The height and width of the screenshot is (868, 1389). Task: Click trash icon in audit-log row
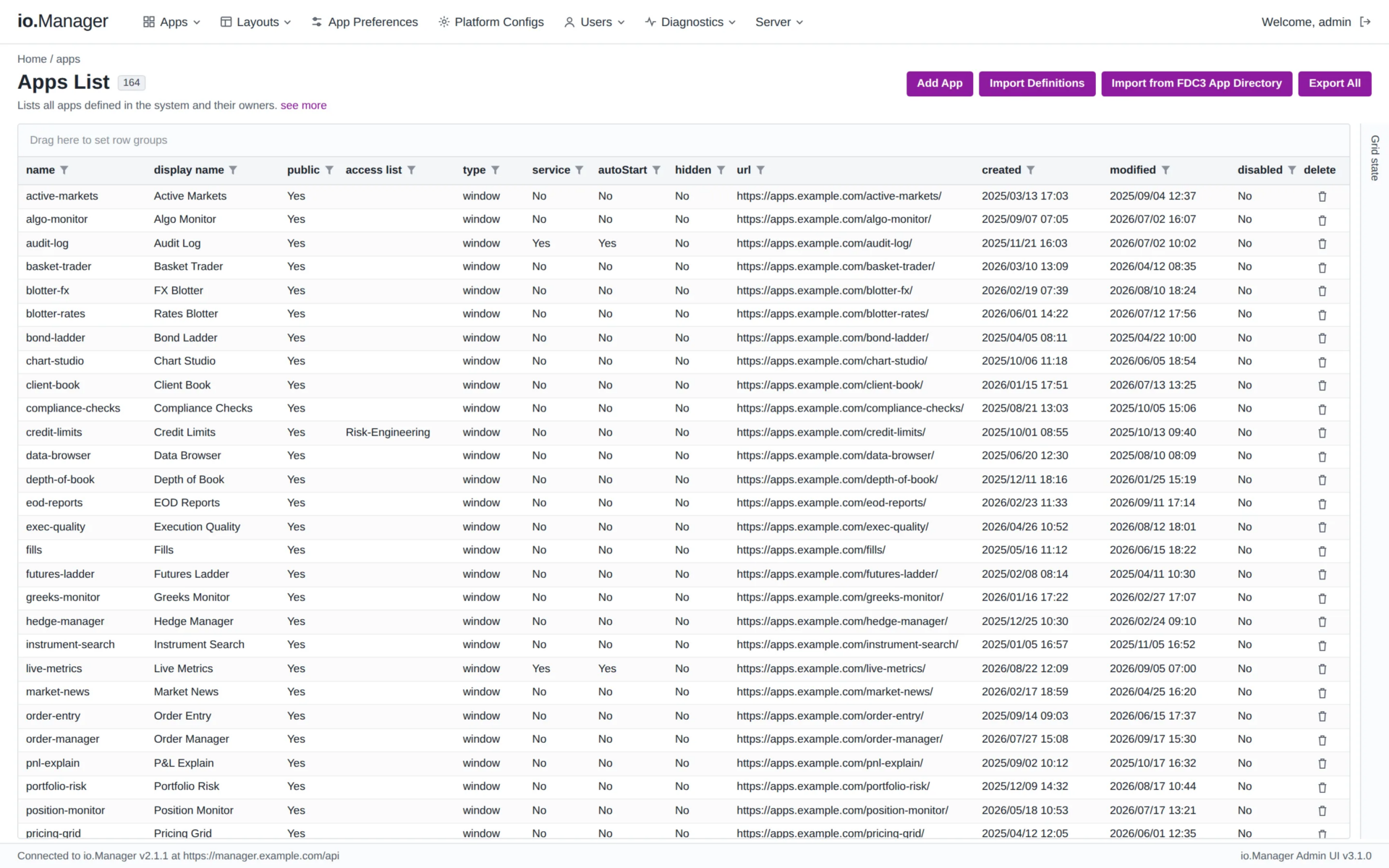point(1322,244)
